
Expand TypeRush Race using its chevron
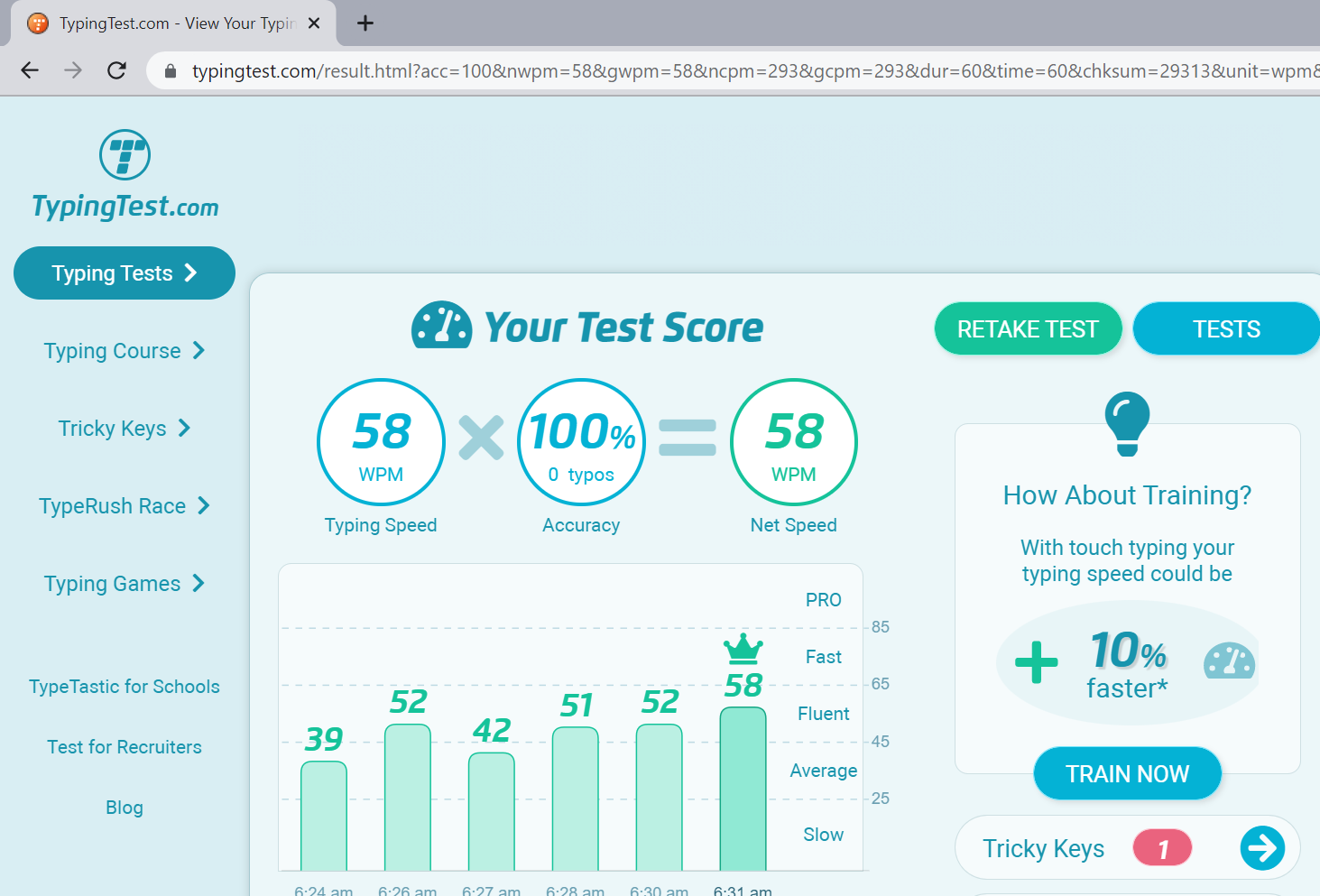click(x=204, y=505)
